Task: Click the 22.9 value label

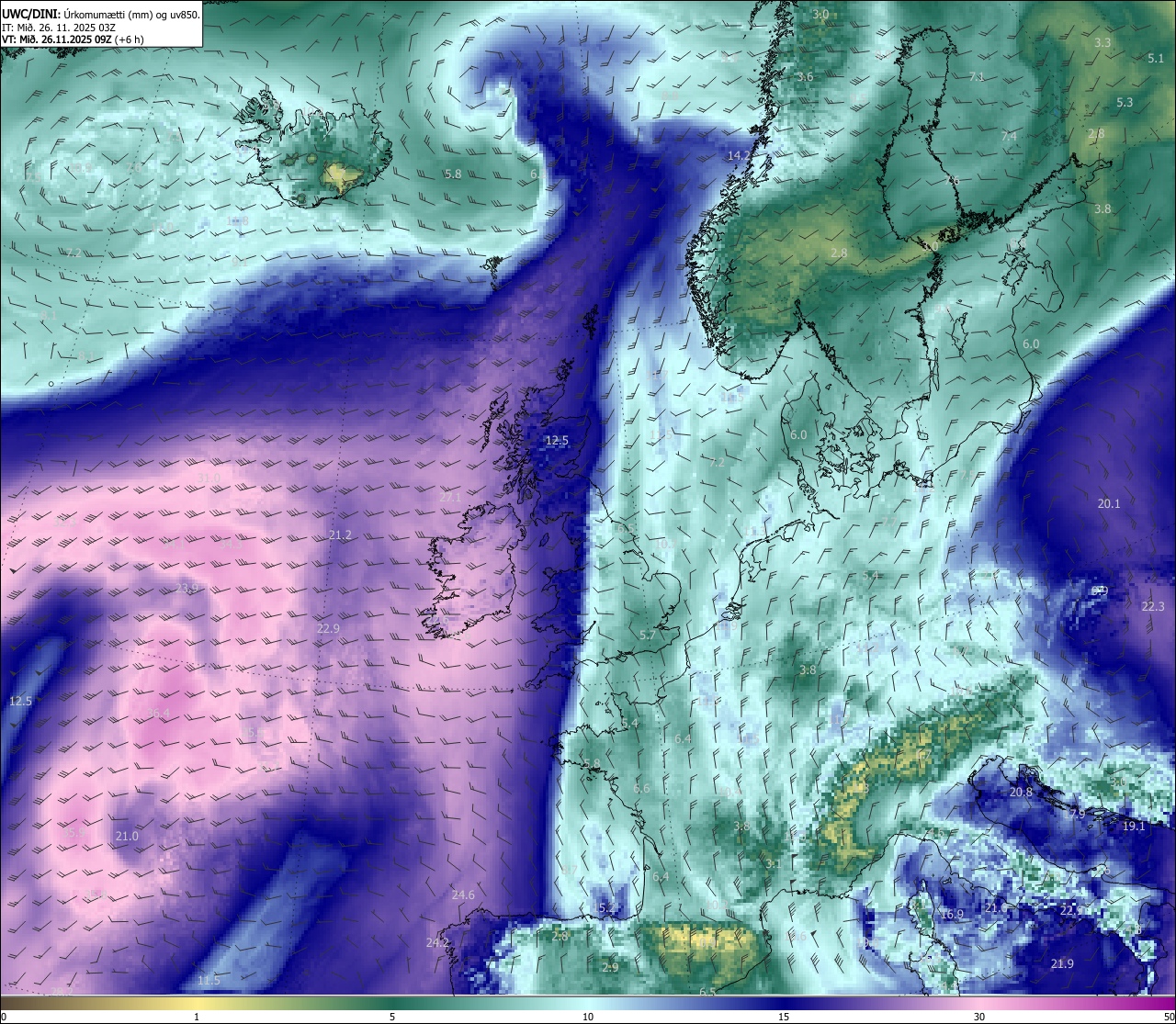Action: pos(328,629)
